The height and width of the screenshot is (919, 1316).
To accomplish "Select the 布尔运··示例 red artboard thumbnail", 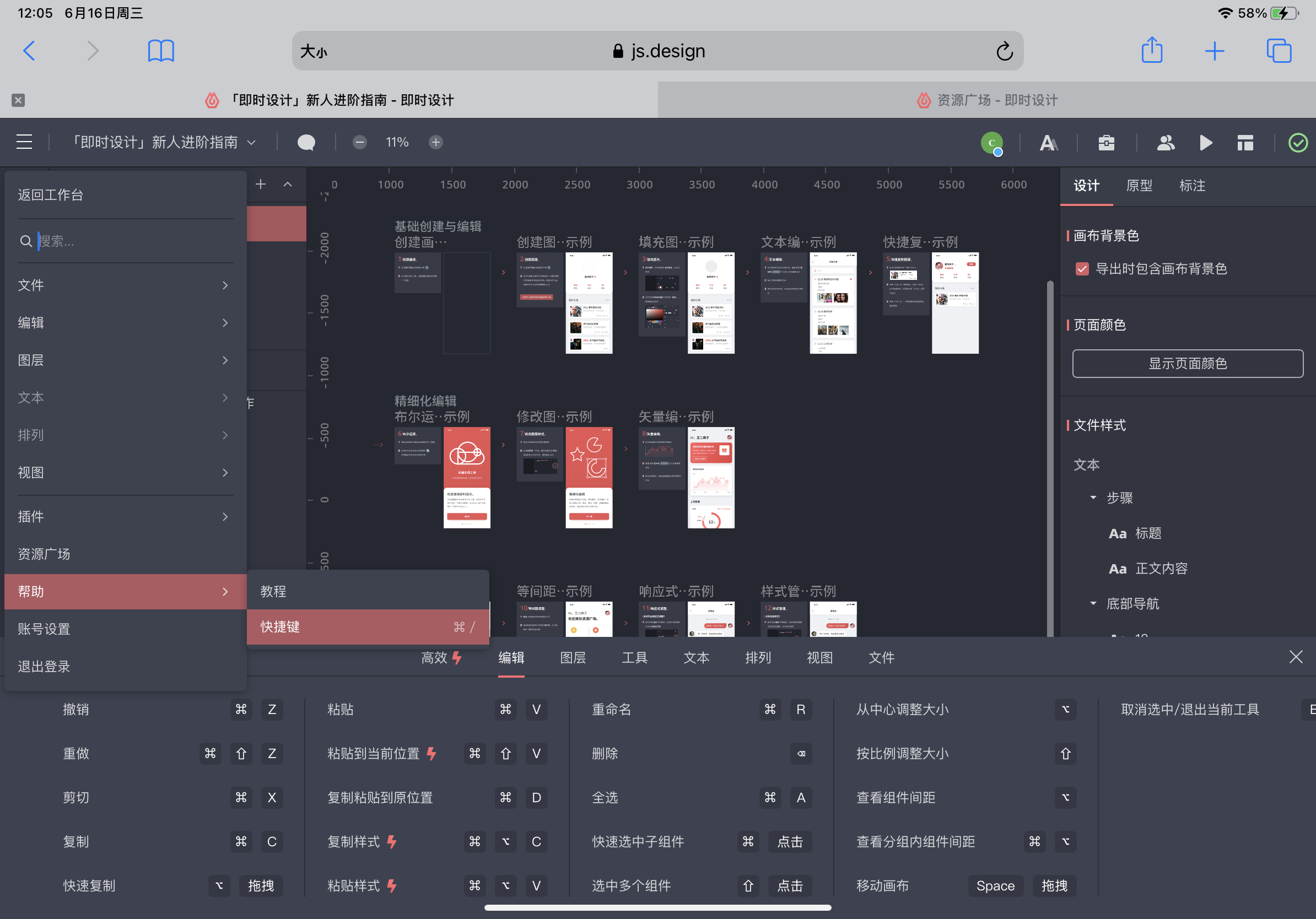I will (x=467, y=477).
